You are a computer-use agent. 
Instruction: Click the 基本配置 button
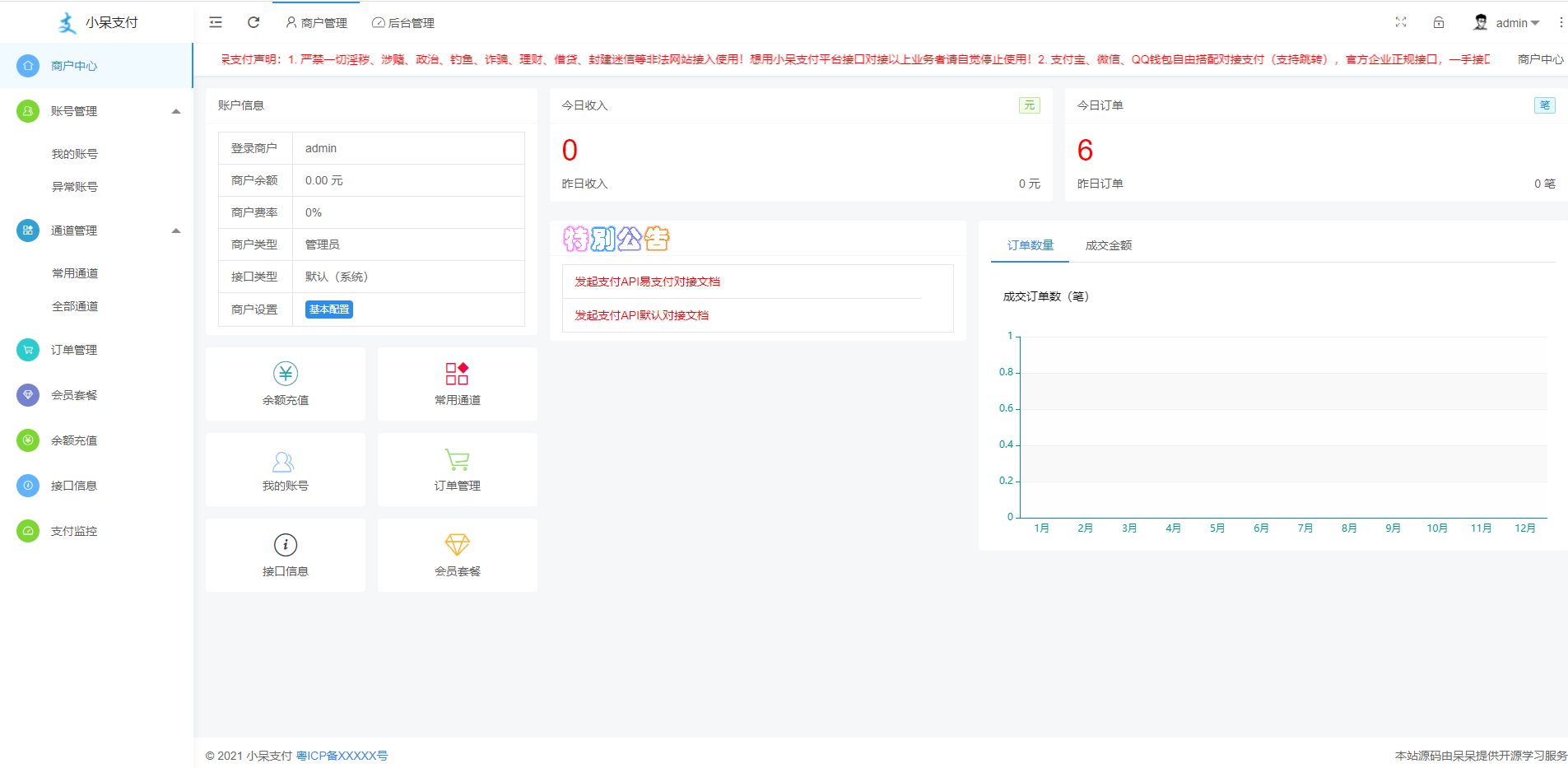[328, 309]
